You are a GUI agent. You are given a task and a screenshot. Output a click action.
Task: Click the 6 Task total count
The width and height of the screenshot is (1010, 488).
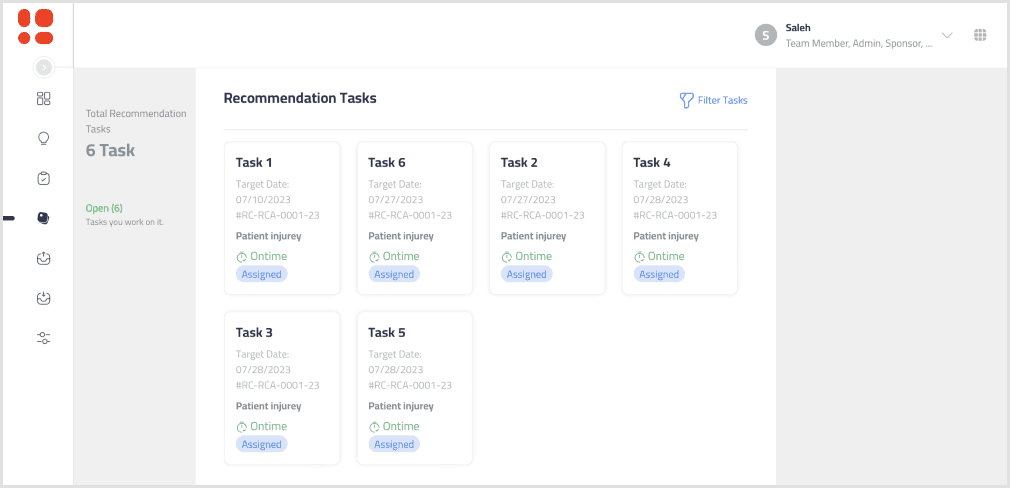110,151
